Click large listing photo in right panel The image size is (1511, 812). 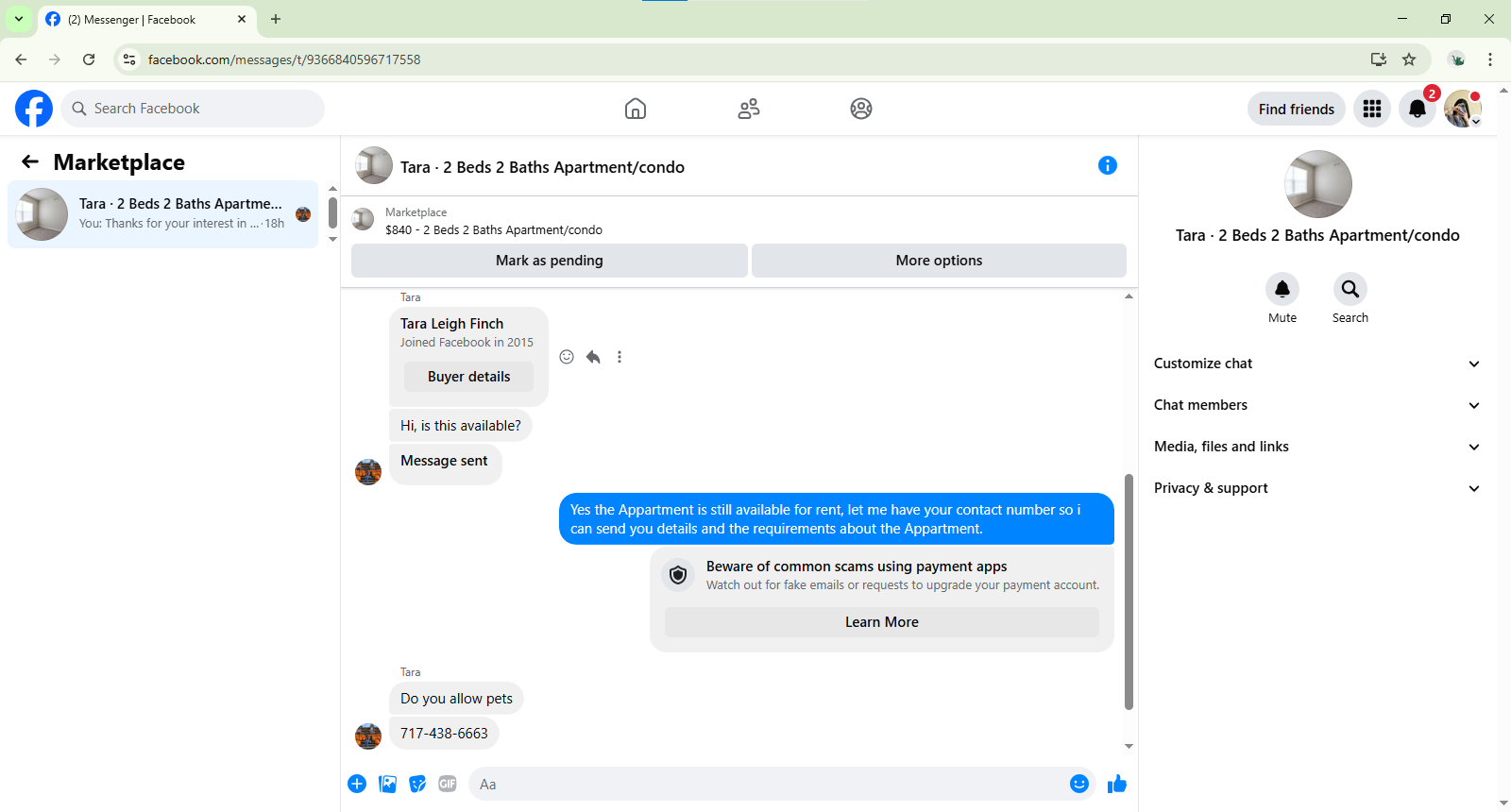(1317, 184)
